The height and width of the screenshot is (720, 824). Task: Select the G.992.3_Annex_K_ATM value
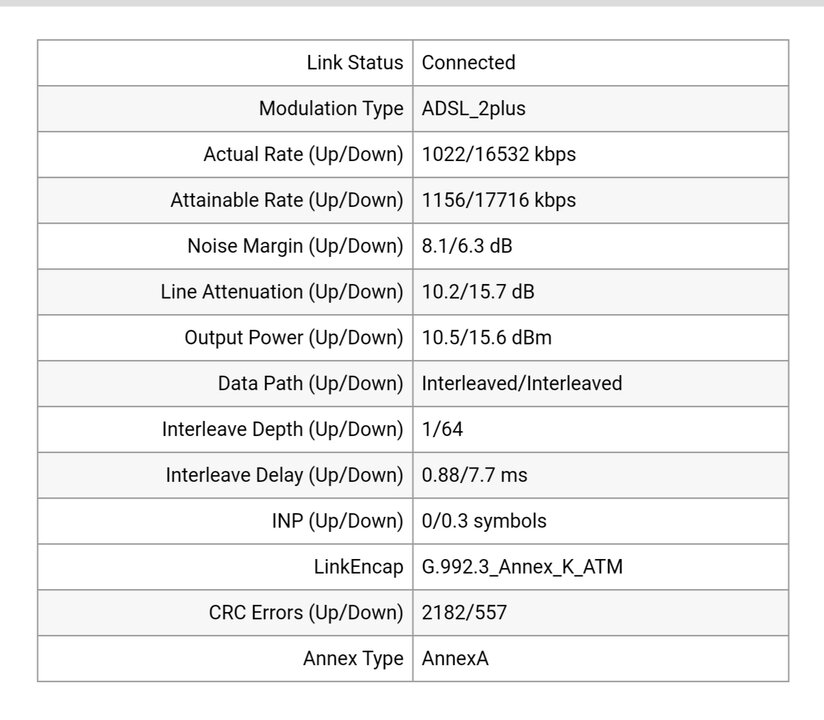coord(522,567)
